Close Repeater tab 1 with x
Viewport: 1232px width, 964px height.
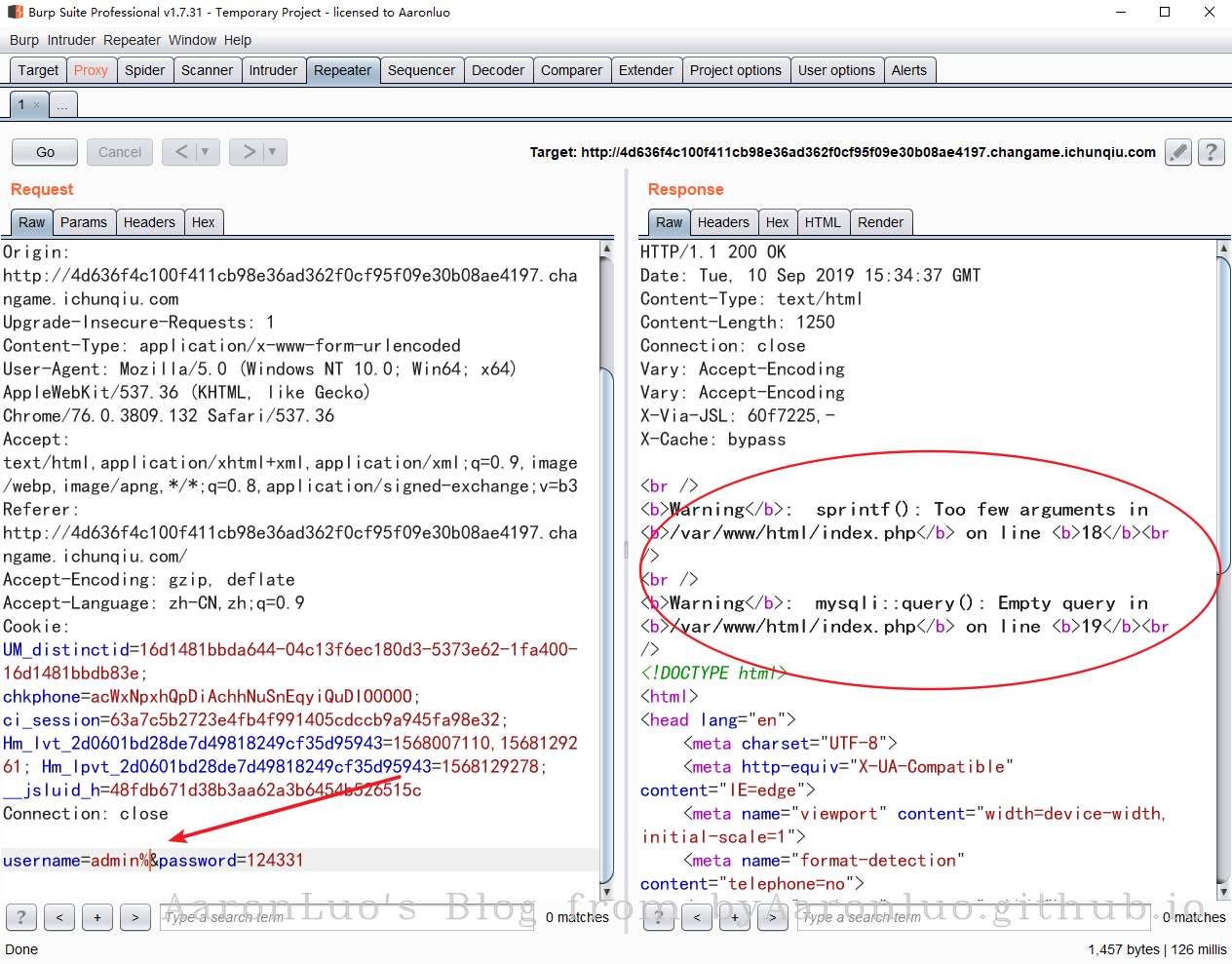(x=37, y=105)
